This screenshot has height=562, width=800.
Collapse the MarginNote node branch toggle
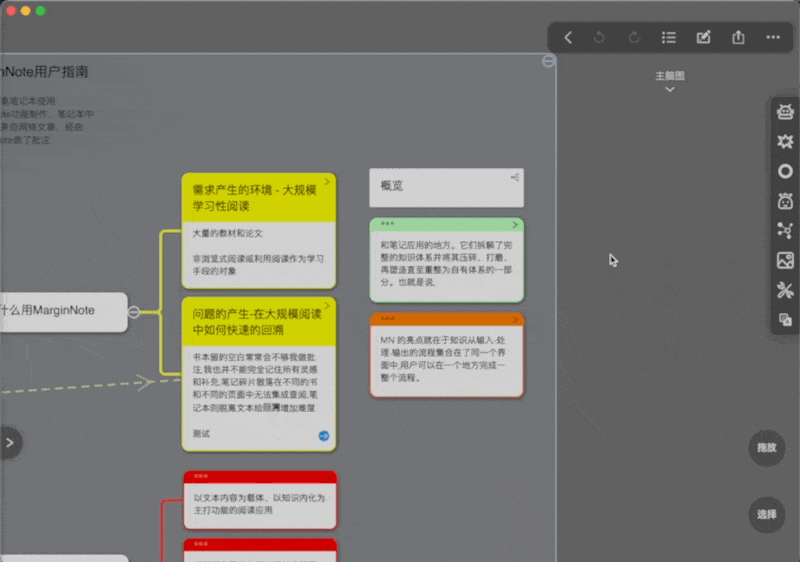pyautogui.click(x=134, y=312)
